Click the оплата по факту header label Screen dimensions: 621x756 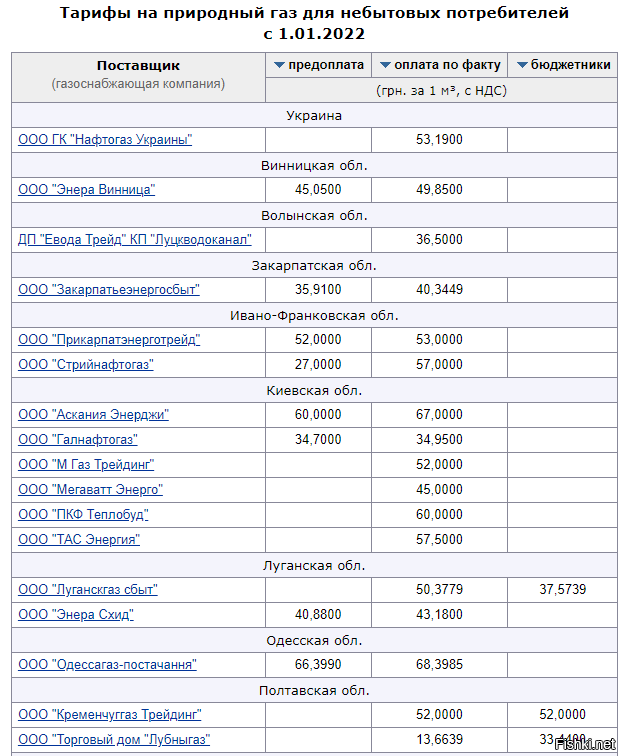(447, 65)
